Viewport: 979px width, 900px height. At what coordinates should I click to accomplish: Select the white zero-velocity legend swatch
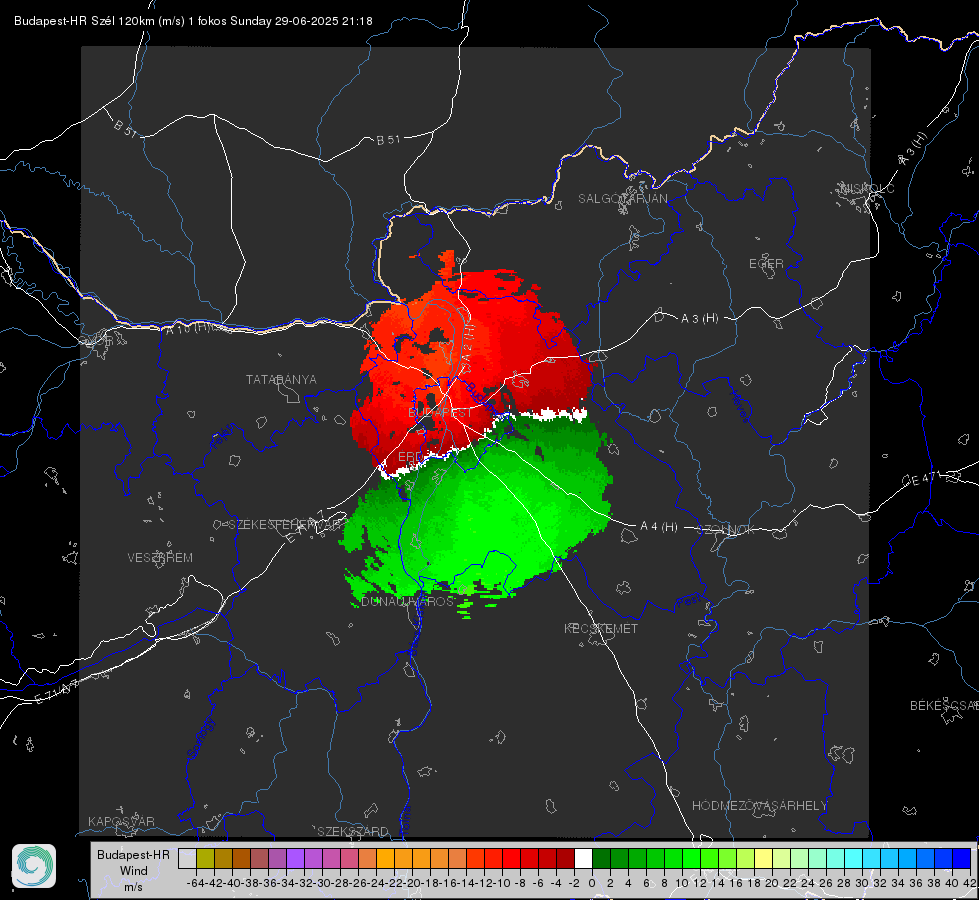point(583,858)
